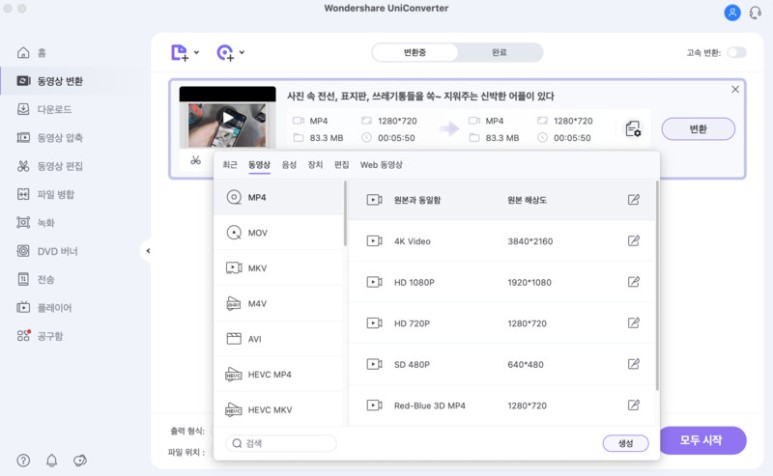Select the MKV format
Image resolution: width=773 pixels, height=476 pixels.
coord(279,268)
